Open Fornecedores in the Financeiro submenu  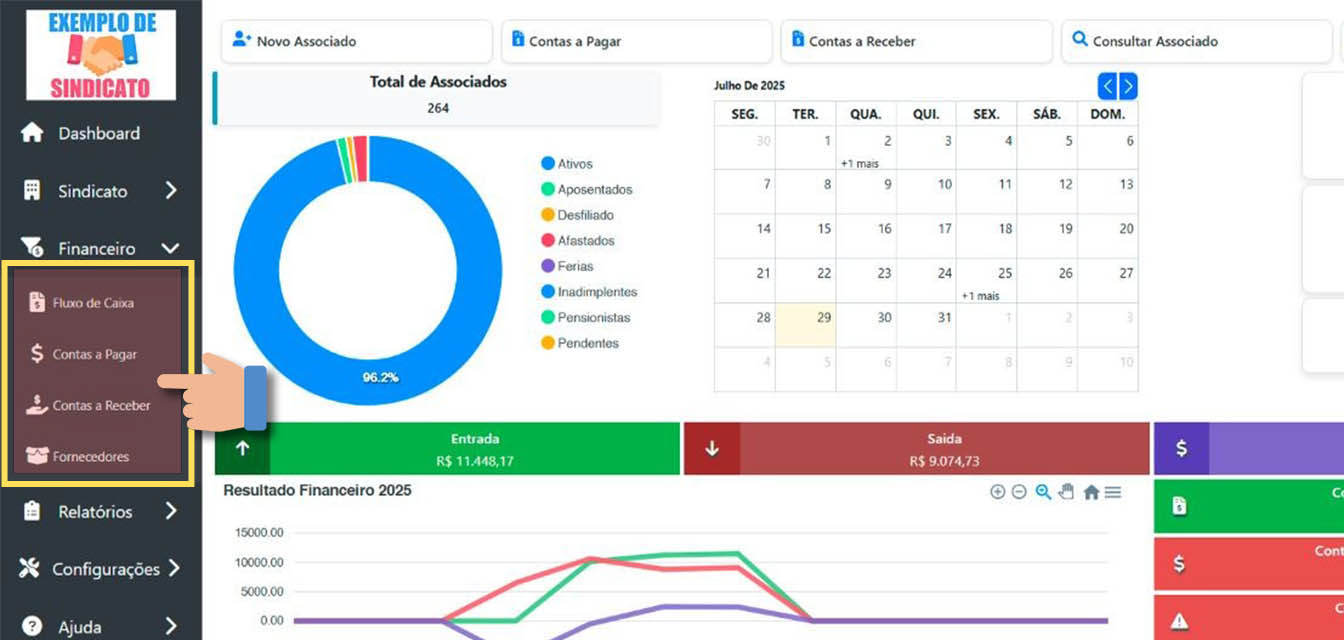click(x=90, y=457)
